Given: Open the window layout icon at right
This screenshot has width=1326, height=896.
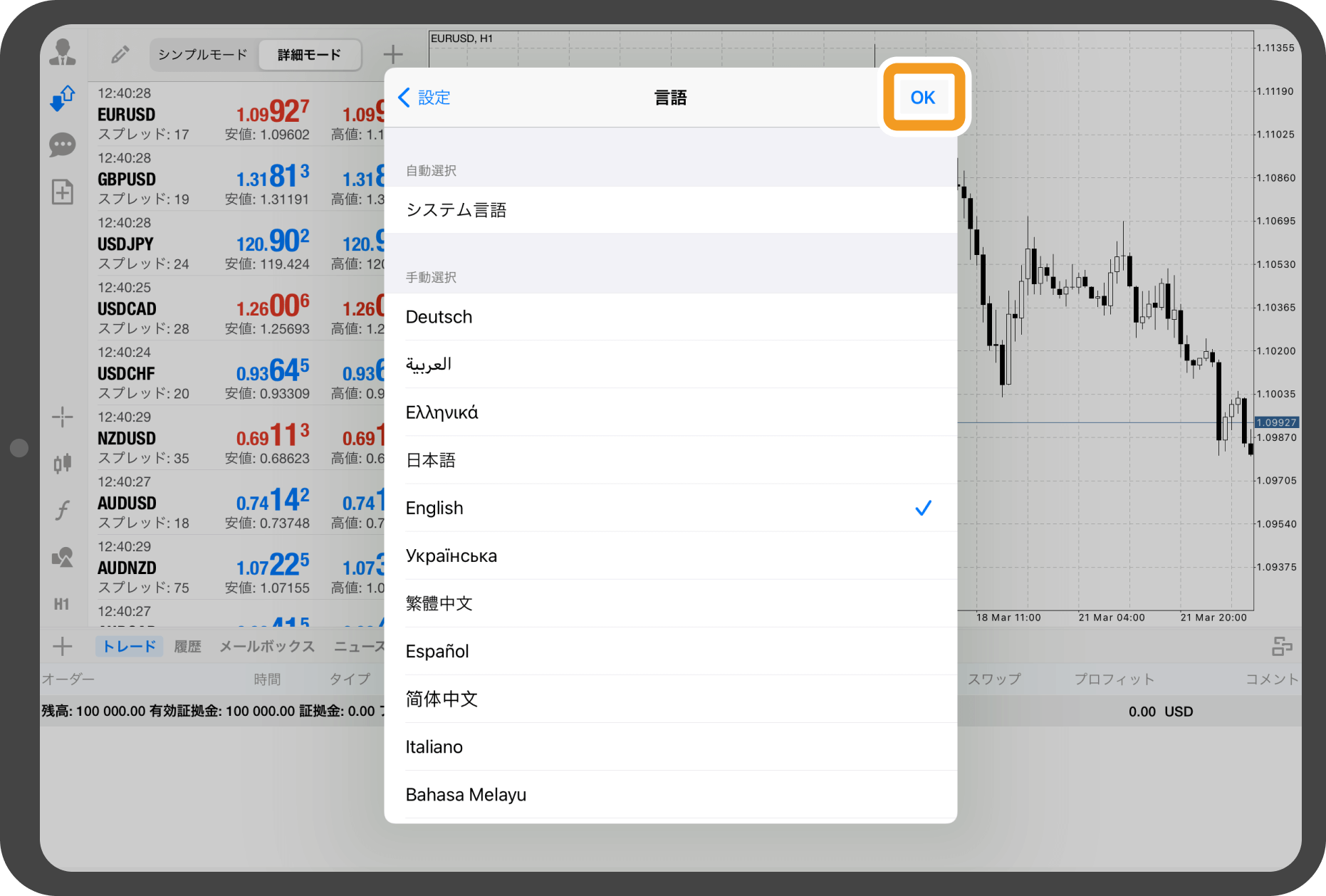Looking at the screenshot, I should click(x=1281, y=646).
